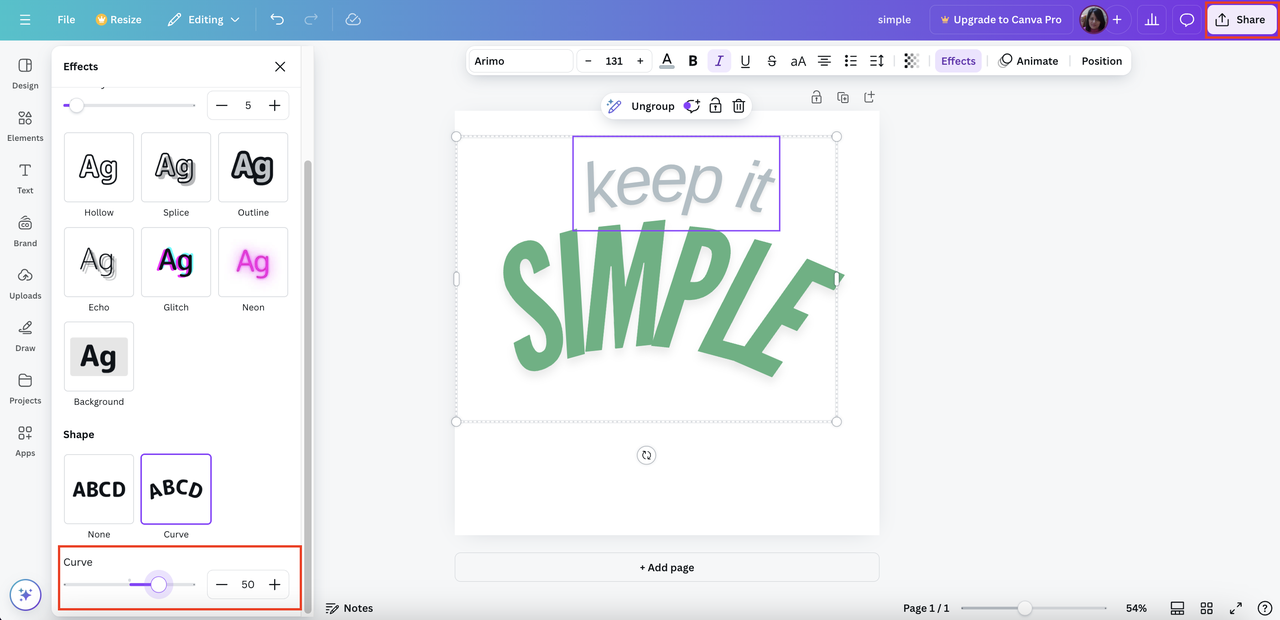
Task: Open the Position tab in toolbar
Action: [1101, 61]
